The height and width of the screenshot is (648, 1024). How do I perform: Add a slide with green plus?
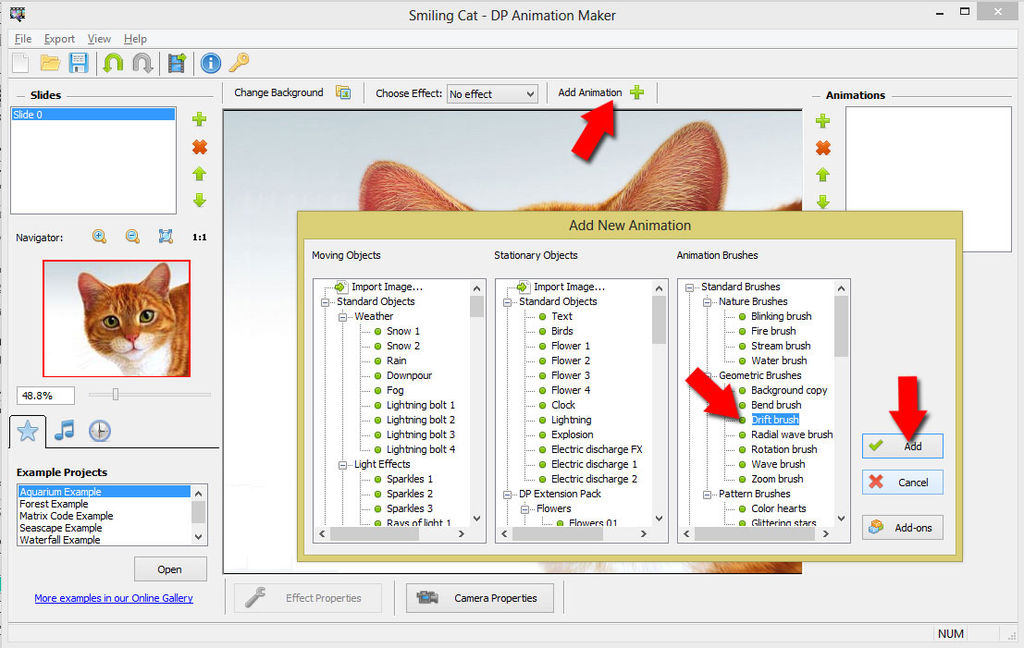tap(199, 119)
